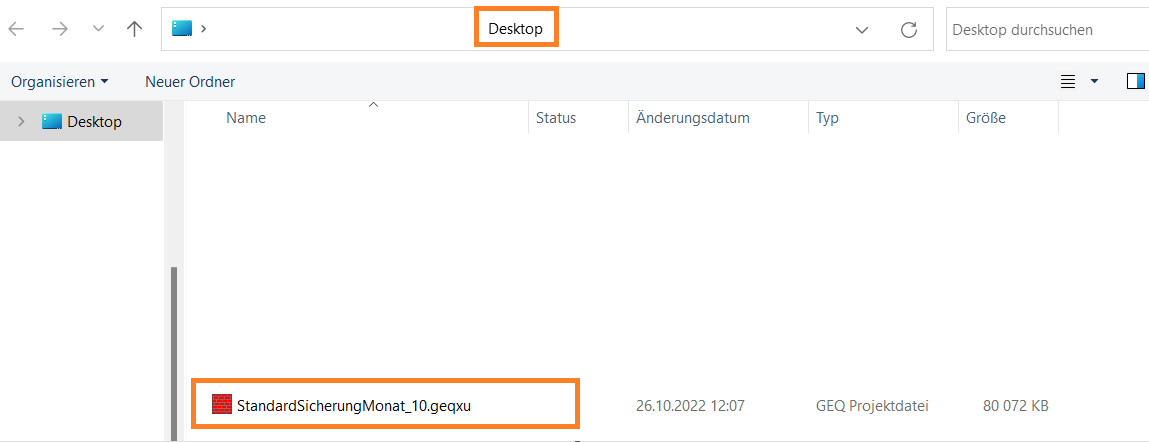The width and height of the screenshot is (1149, 442).
Task: Click the back navigation arrow
Action: click(x=17, y=30)
